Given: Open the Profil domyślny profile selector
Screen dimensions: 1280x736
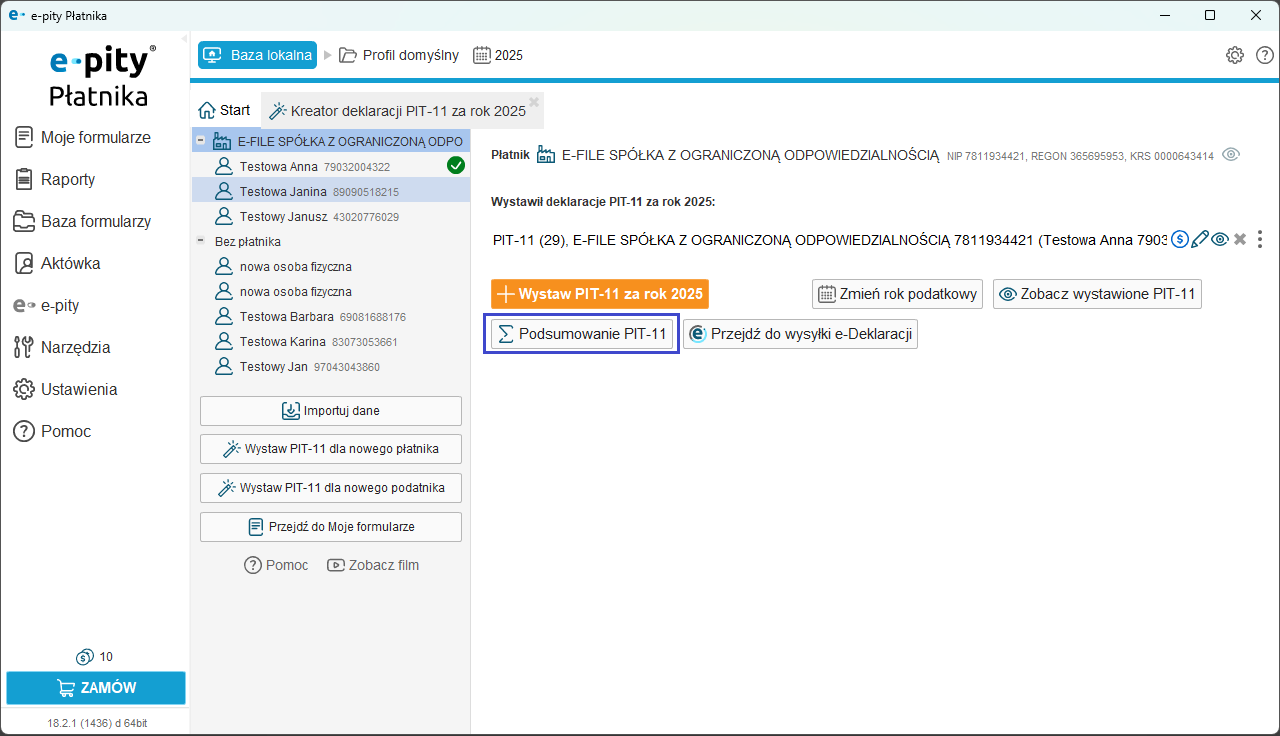Looking at the screenshot, I should tap(399, 55).
